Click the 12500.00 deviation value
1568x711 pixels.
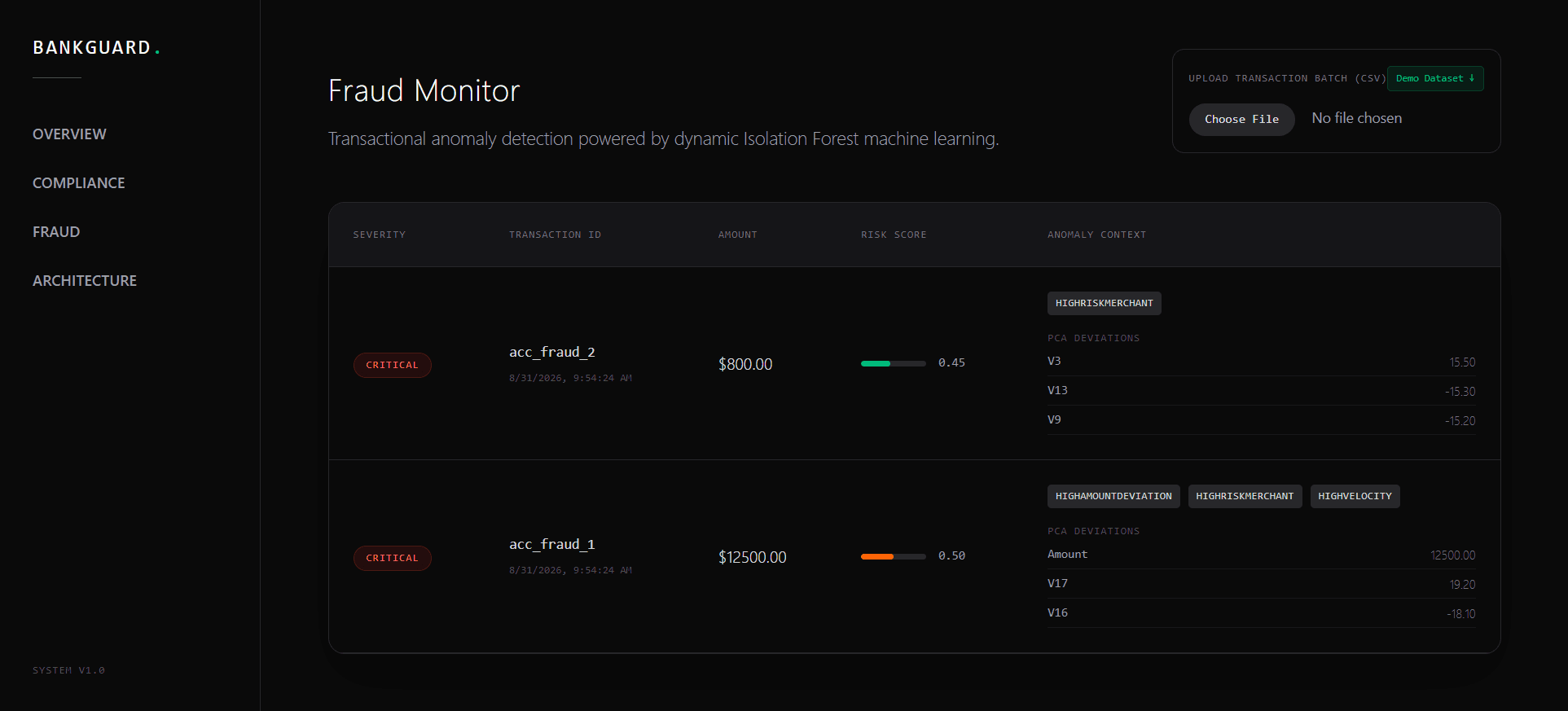coord(1453,555)
